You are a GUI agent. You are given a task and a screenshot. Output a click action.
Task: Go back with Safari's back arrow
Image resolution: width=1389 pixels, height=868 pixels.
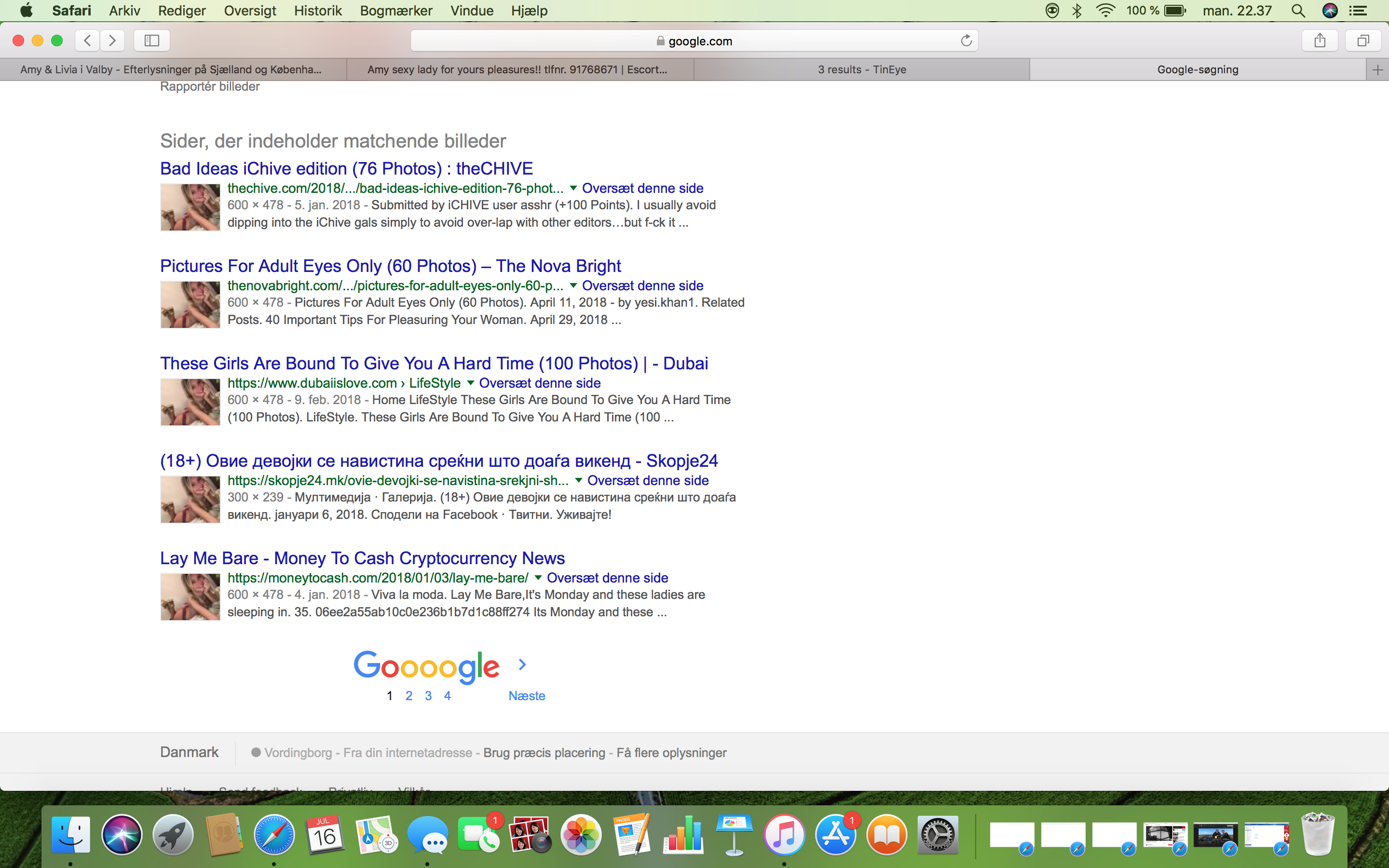[87, 40]
